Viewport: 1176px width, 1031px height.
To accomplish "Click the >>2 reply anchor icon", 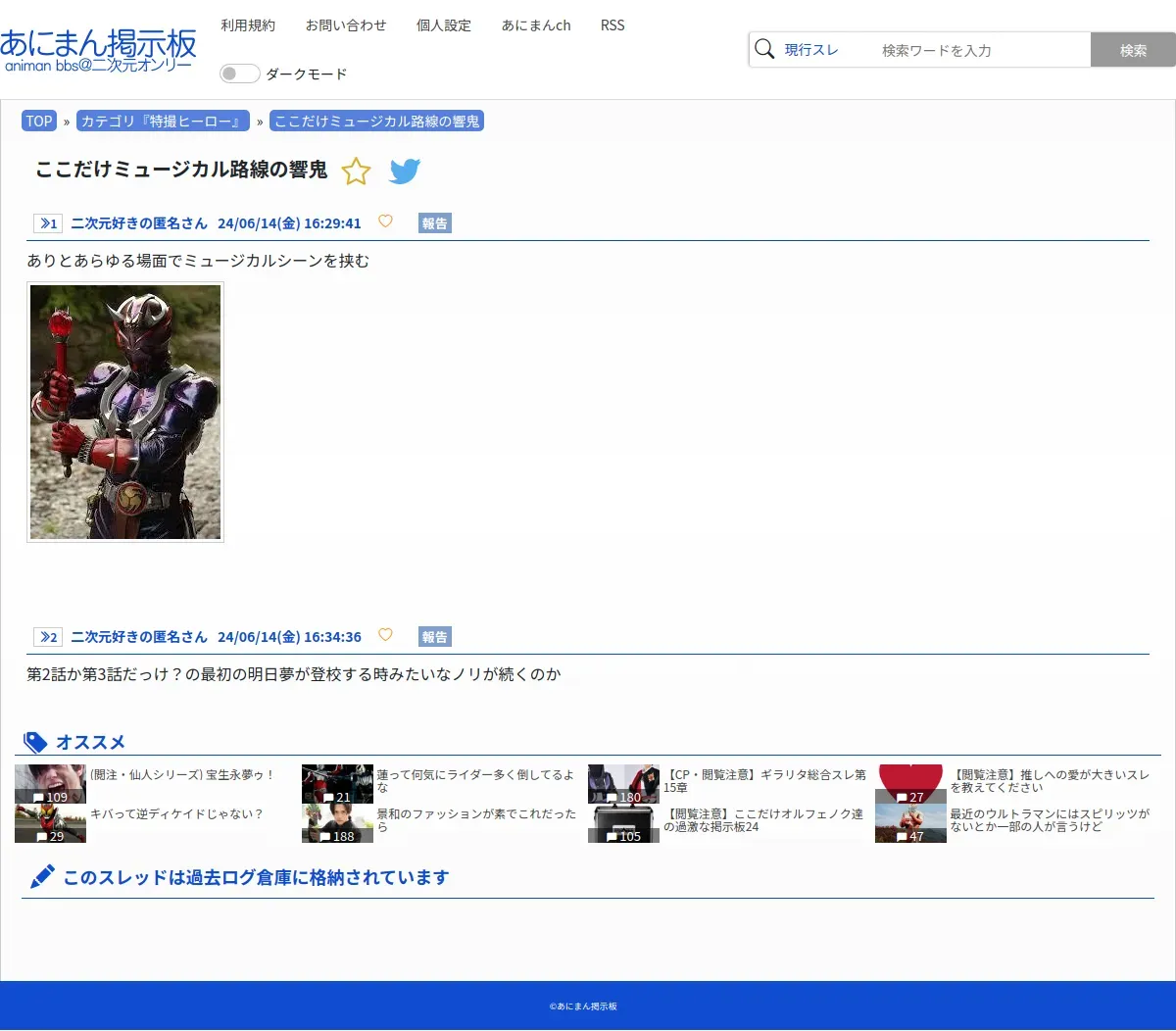I will point(48,637).
